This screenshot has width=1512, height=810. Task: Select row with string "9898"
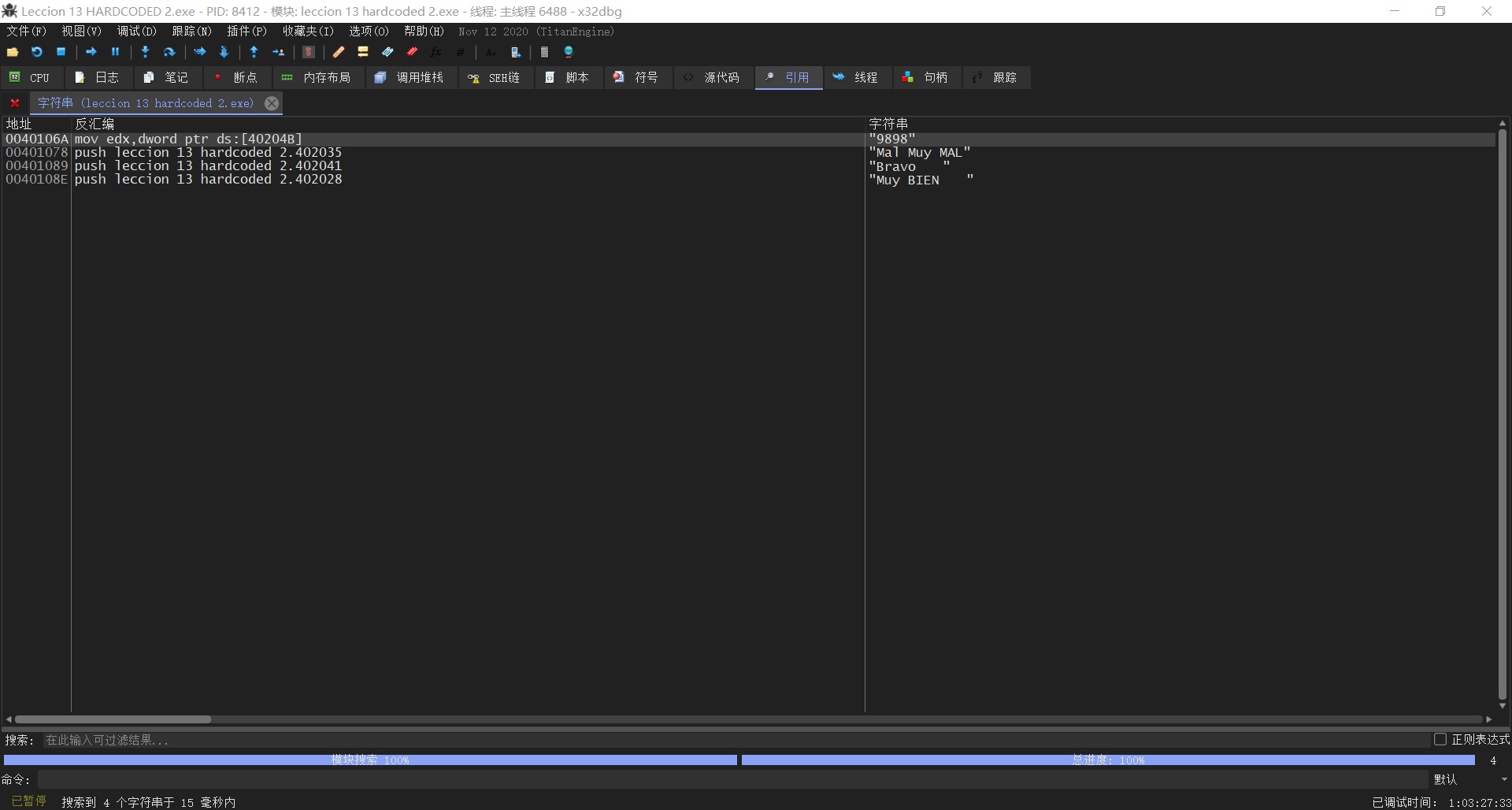[749, 139]
